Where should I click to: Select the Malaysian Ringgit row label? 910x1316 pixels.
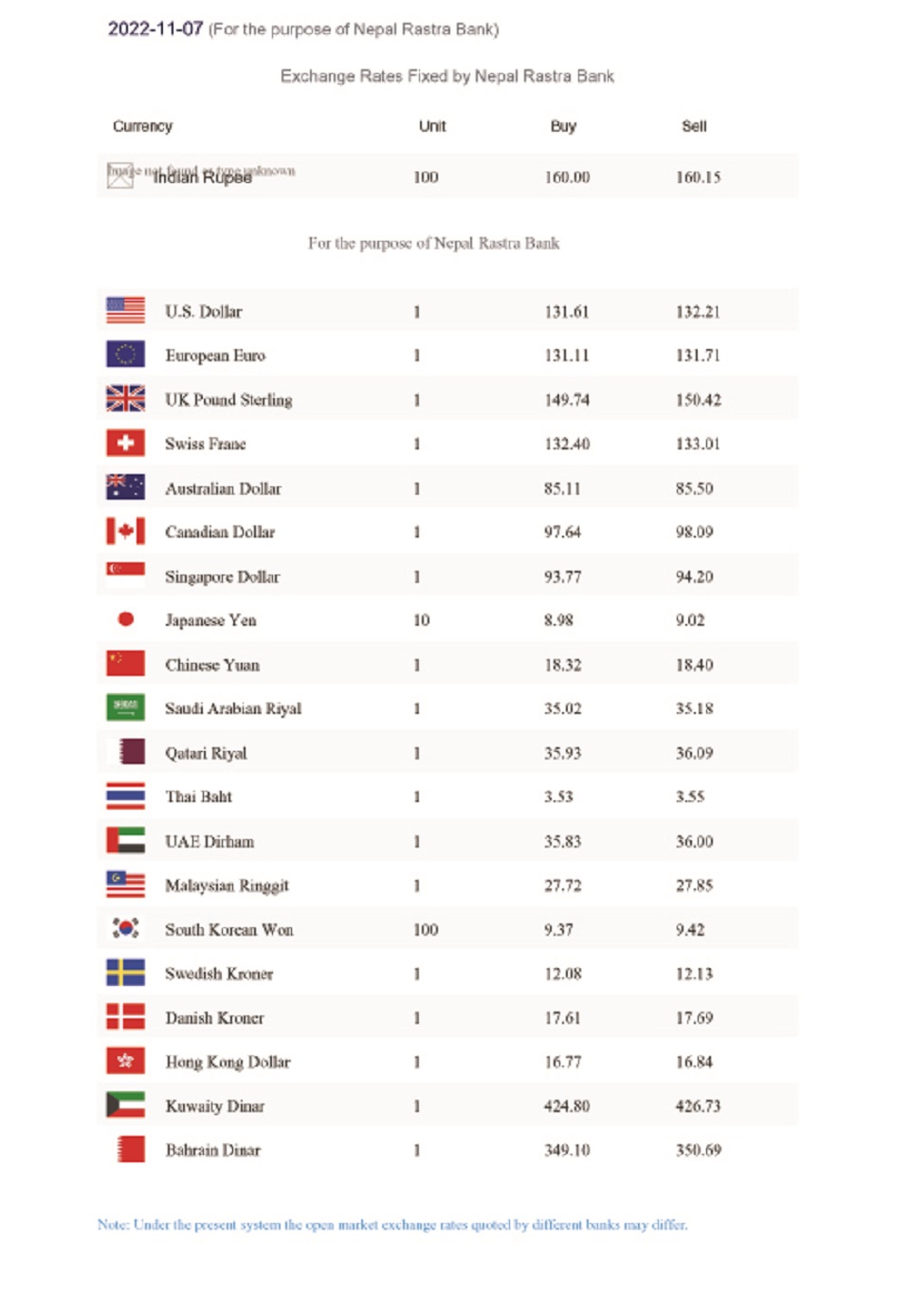point(227,886)
